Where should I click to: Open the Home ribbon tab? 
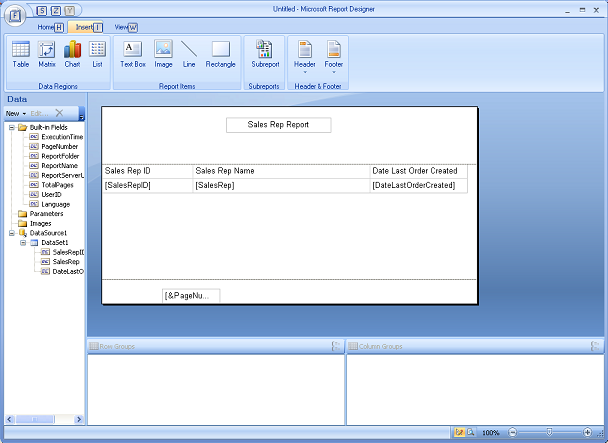(x=50, y=27)
